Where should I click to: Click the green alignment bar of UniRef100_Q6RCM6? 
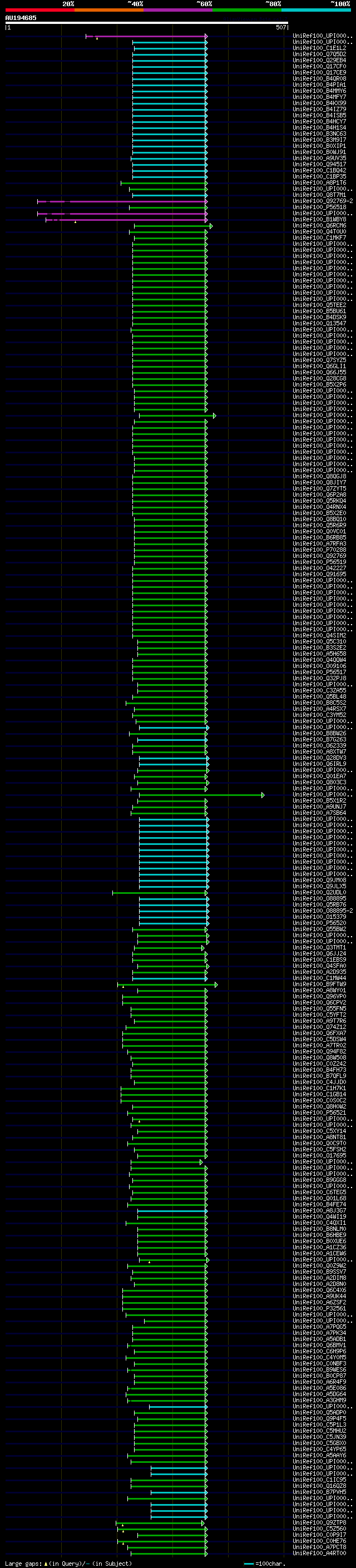(x=174, y=226)
